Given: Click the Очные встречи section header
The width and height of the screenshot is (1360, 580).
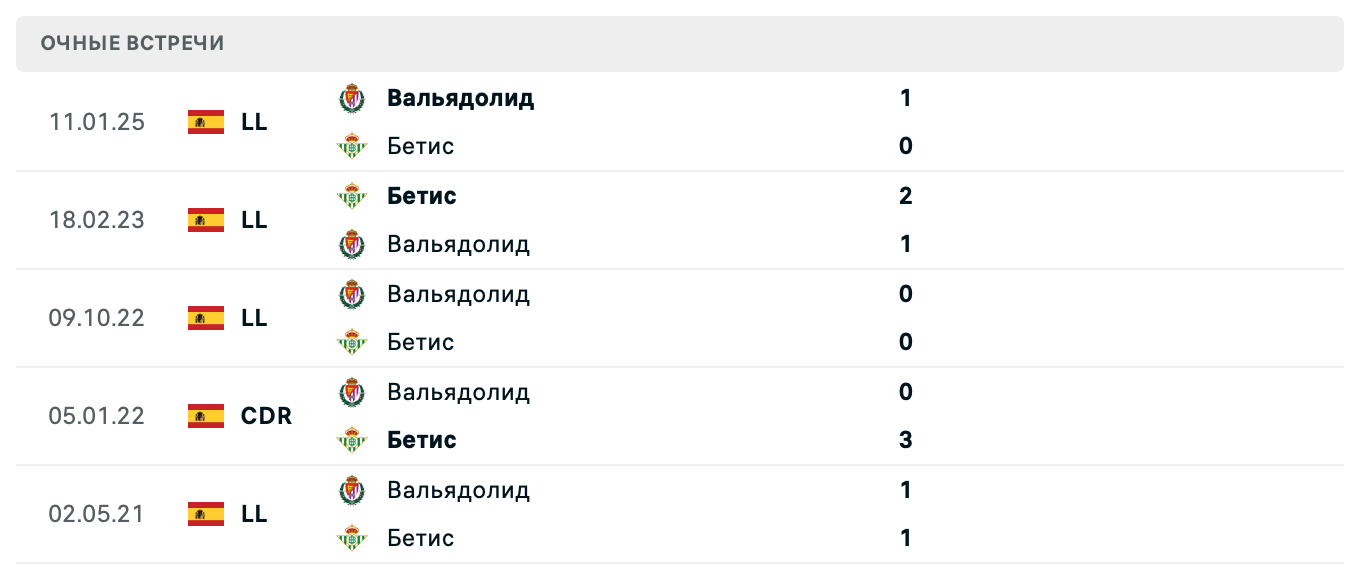Looking at the screenshot, I should [132, 43].
